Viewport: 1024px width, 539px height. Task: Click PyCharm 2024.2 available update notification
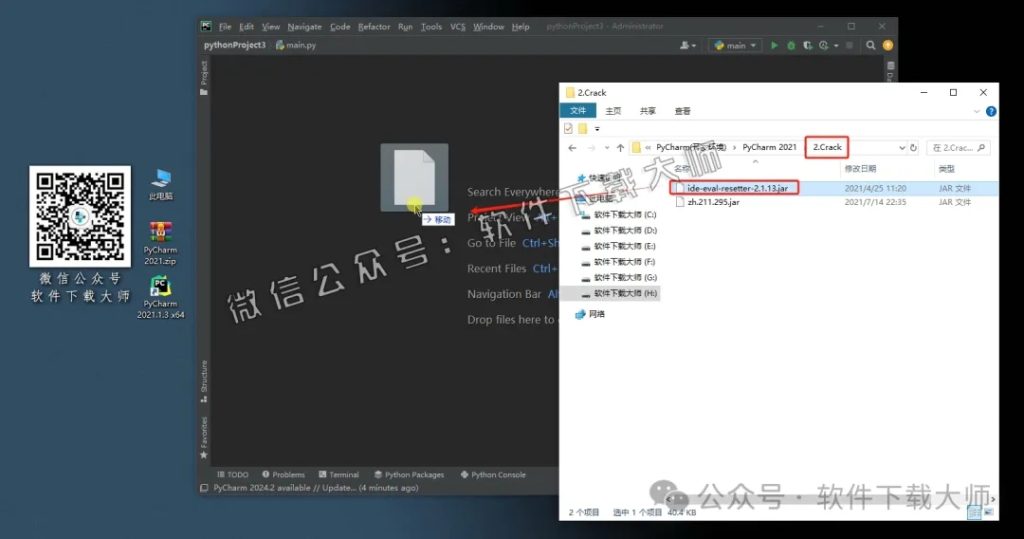pyautogui.click(x=315, y=488)
